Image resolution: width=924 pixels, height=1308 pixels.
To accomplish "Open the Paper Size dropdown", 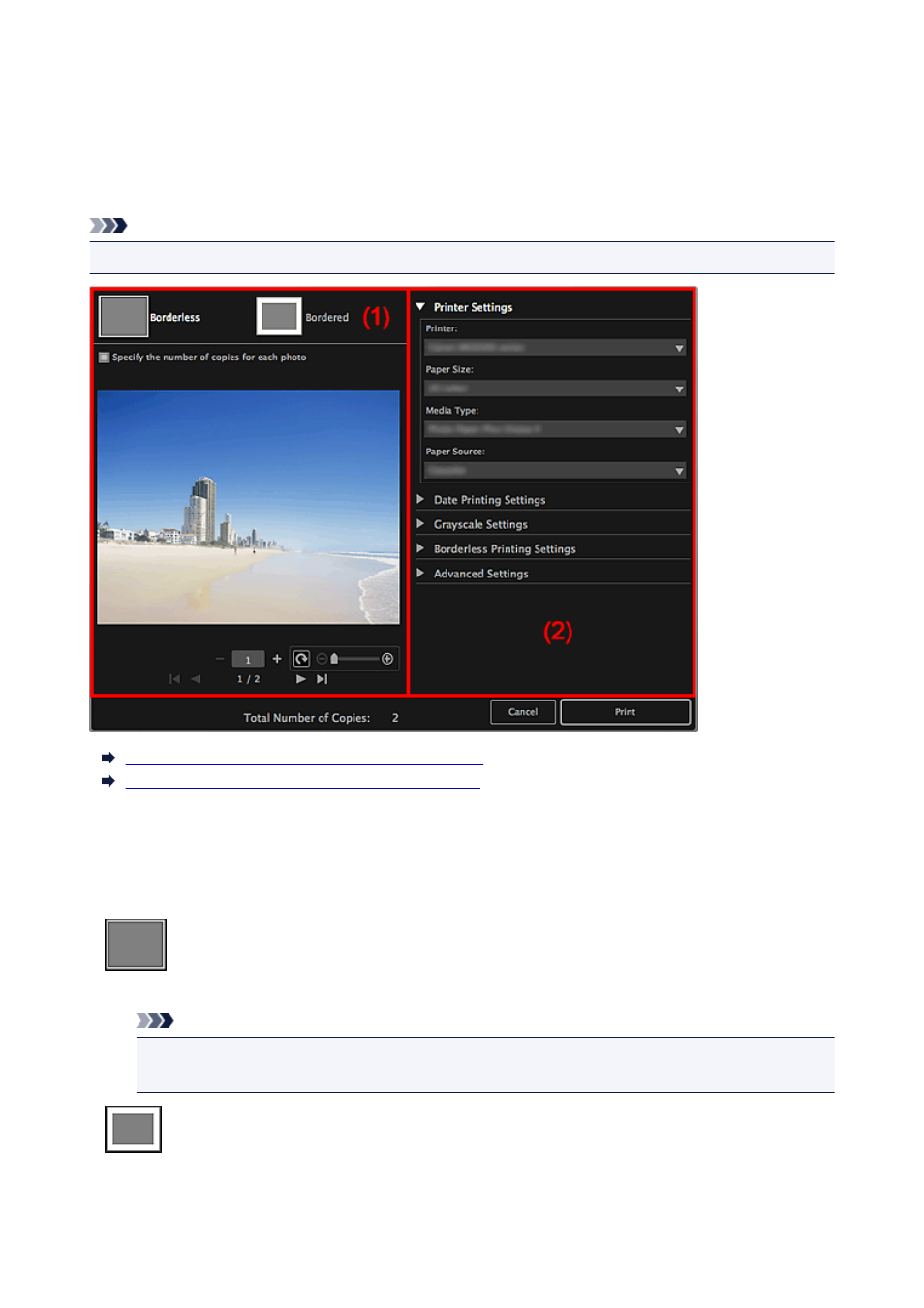I will [x=555, y=389].
